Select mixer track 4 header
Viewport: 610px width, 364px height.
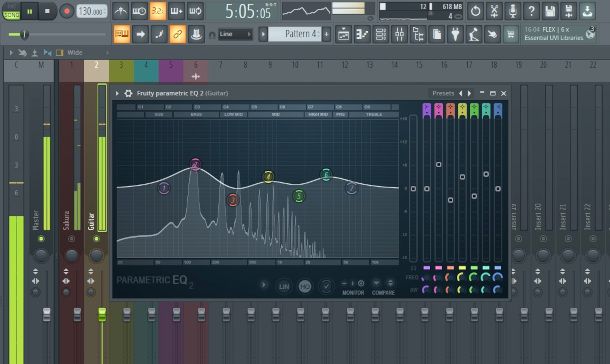pyautogui.click(x=146, y=71)
